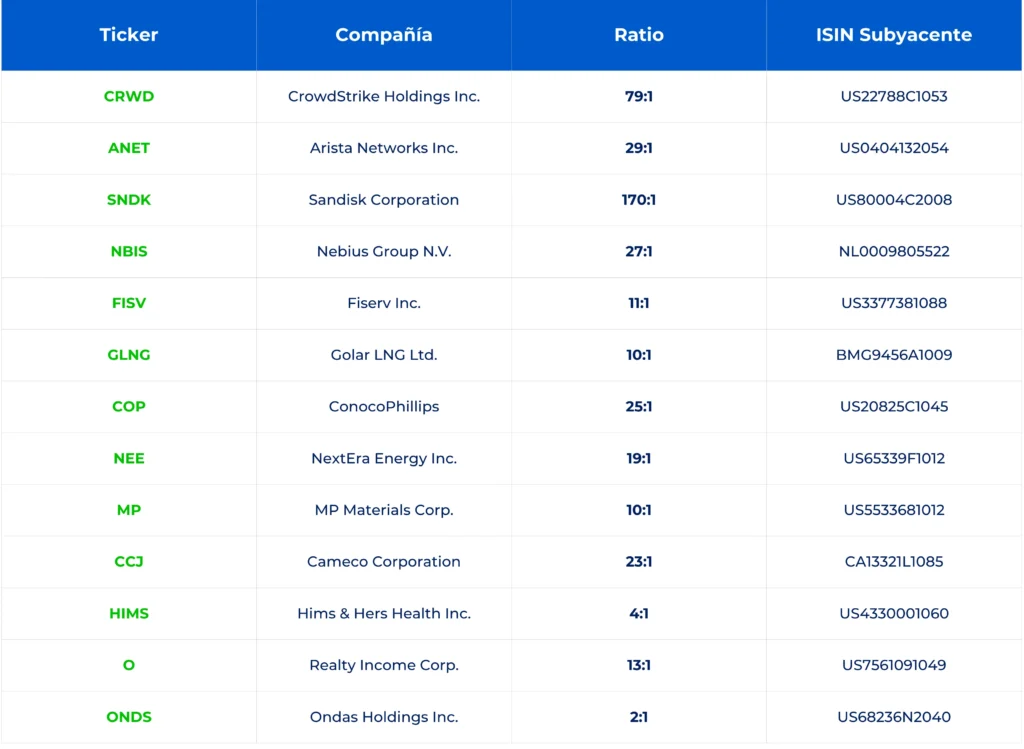
Task: Click ISIN US4330001060
Action: (x=894, y=613)
